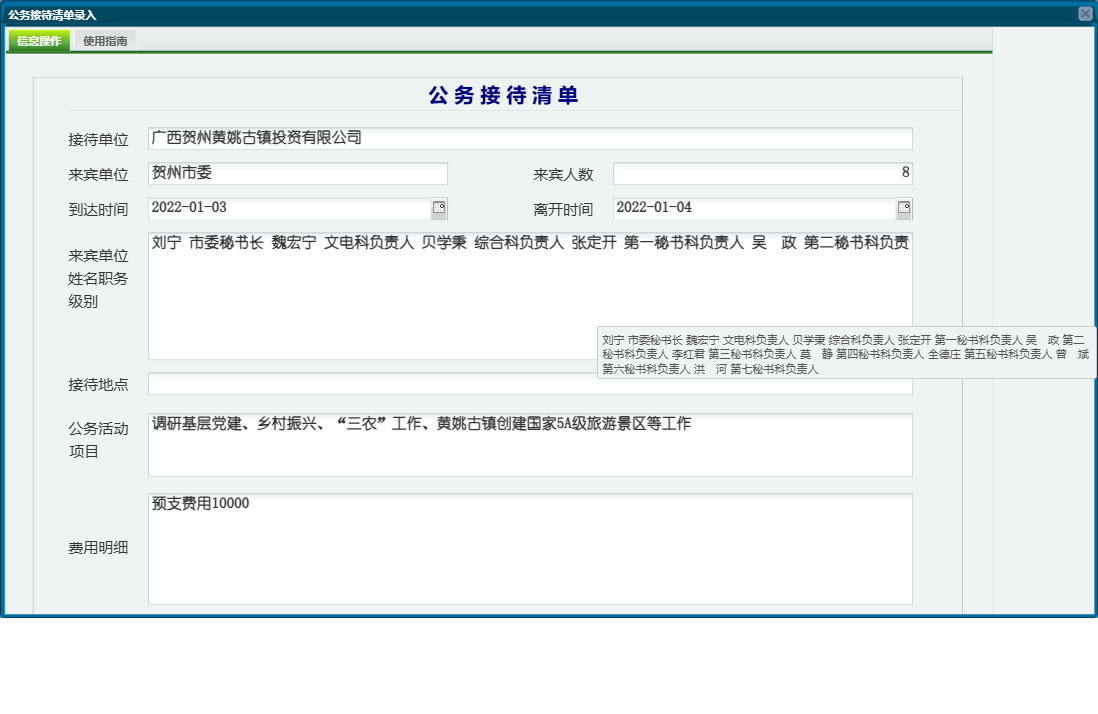Click the empty 接待地点 field
Viewport: 1098px width, 714px height.
coord(530,384)
